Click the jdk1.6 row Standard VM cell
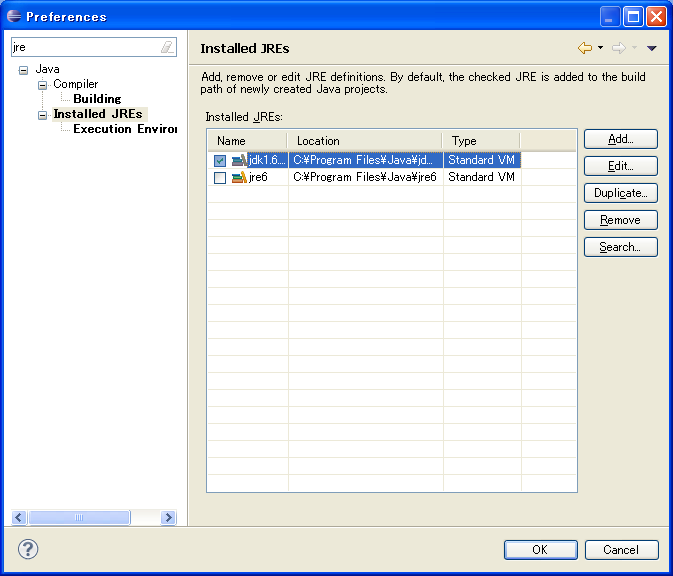 point(482,160)
